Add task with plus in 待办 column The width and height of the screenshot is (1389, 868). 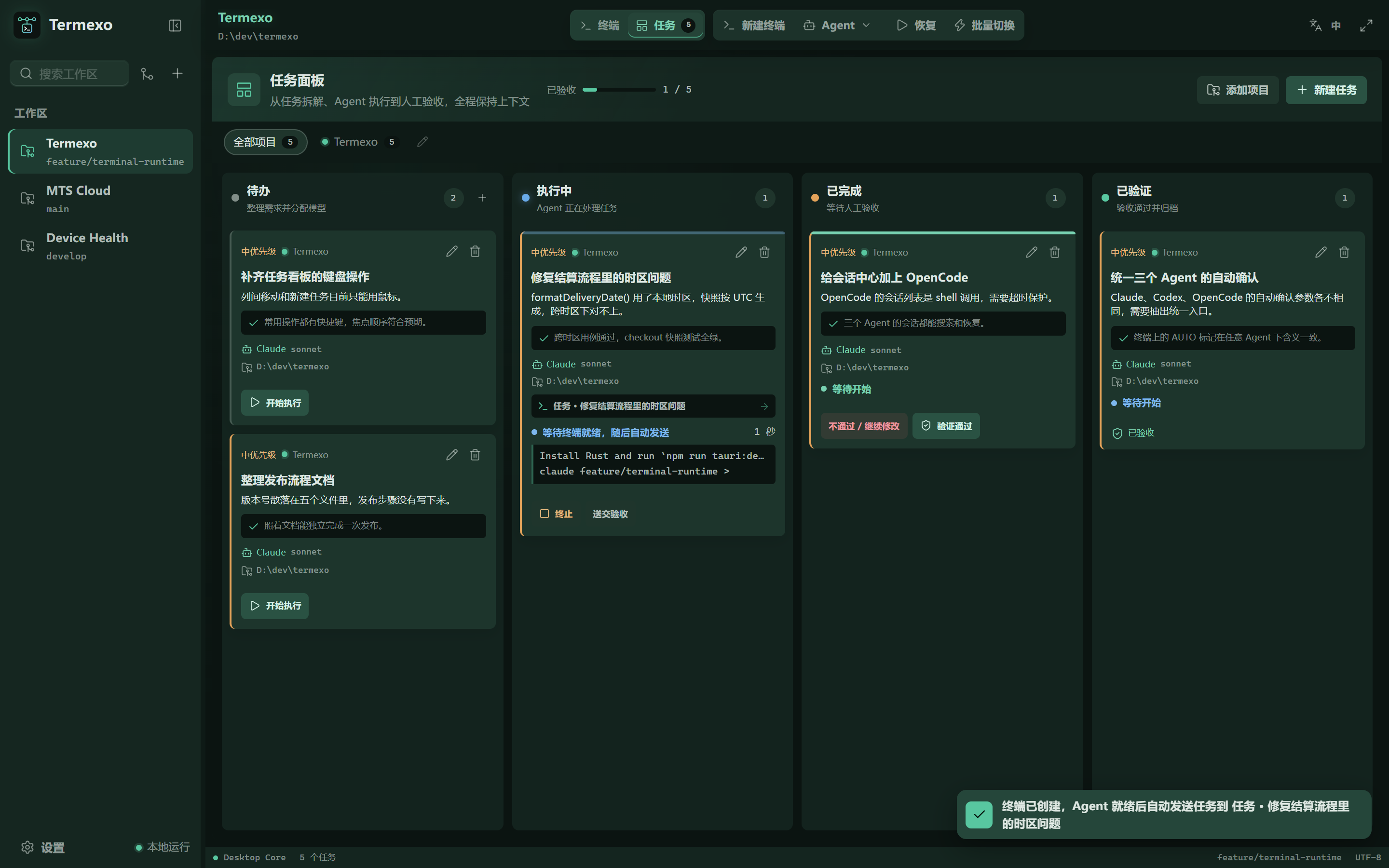tap(482, 198)
